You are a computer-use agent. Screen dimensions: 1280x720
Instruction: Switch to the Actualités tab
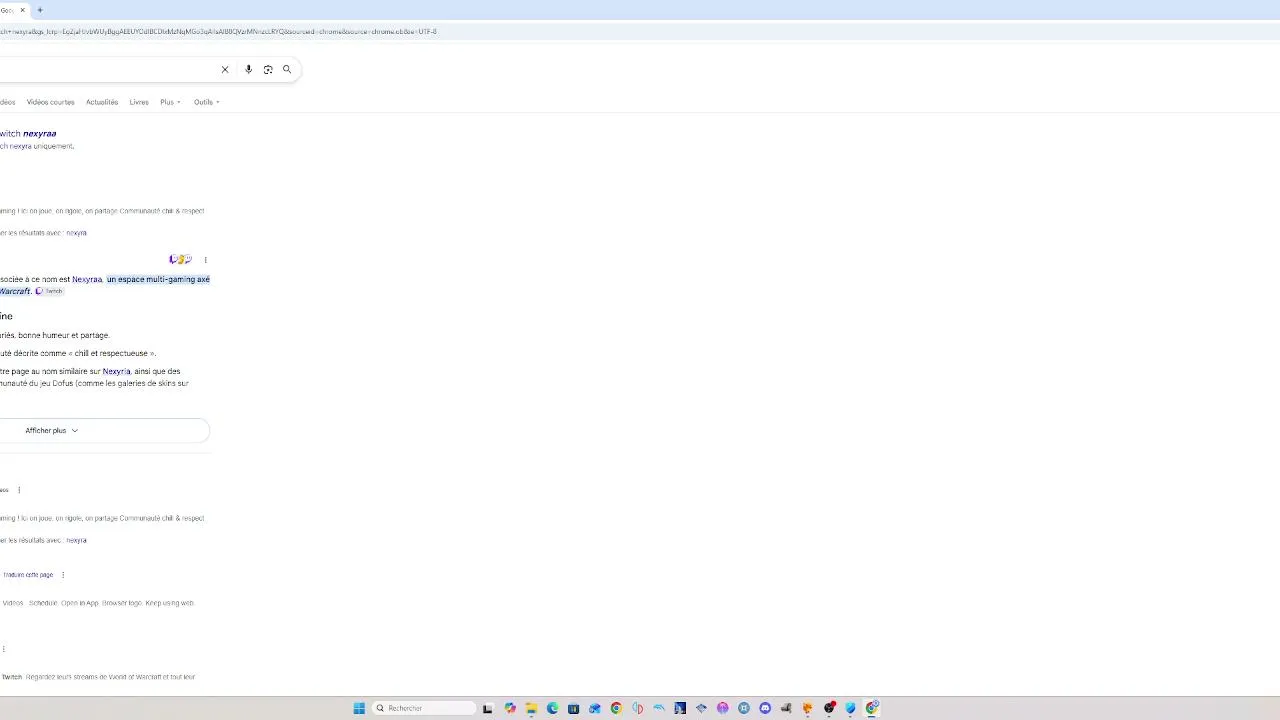coord(102,102)
